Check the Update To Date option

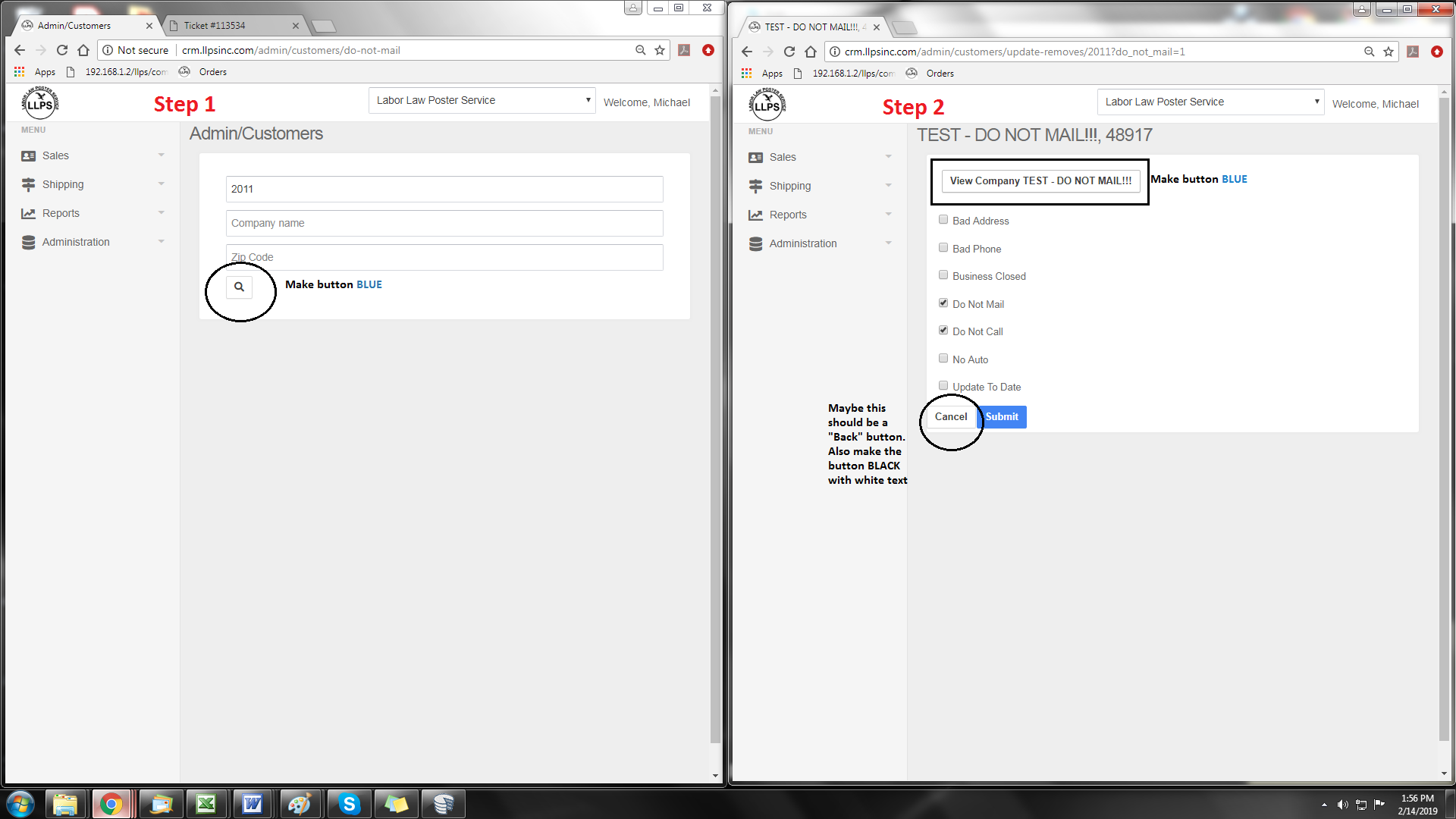943,386
